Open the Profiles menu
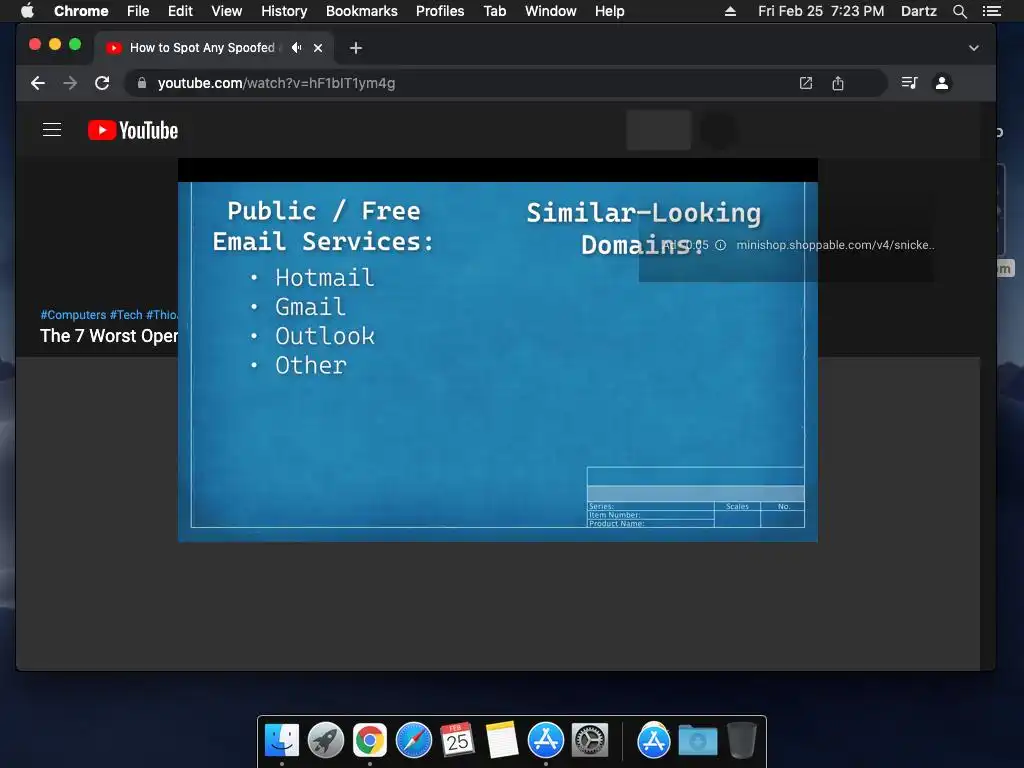 pos(440,11)
